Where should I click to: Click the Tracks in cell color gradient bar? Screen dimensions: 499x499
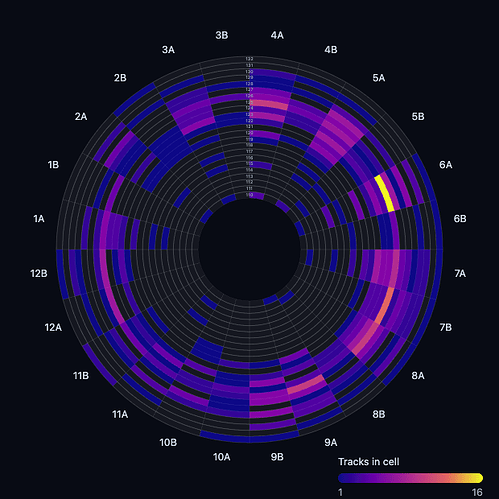pyautogui.click(x=410, y=478)
